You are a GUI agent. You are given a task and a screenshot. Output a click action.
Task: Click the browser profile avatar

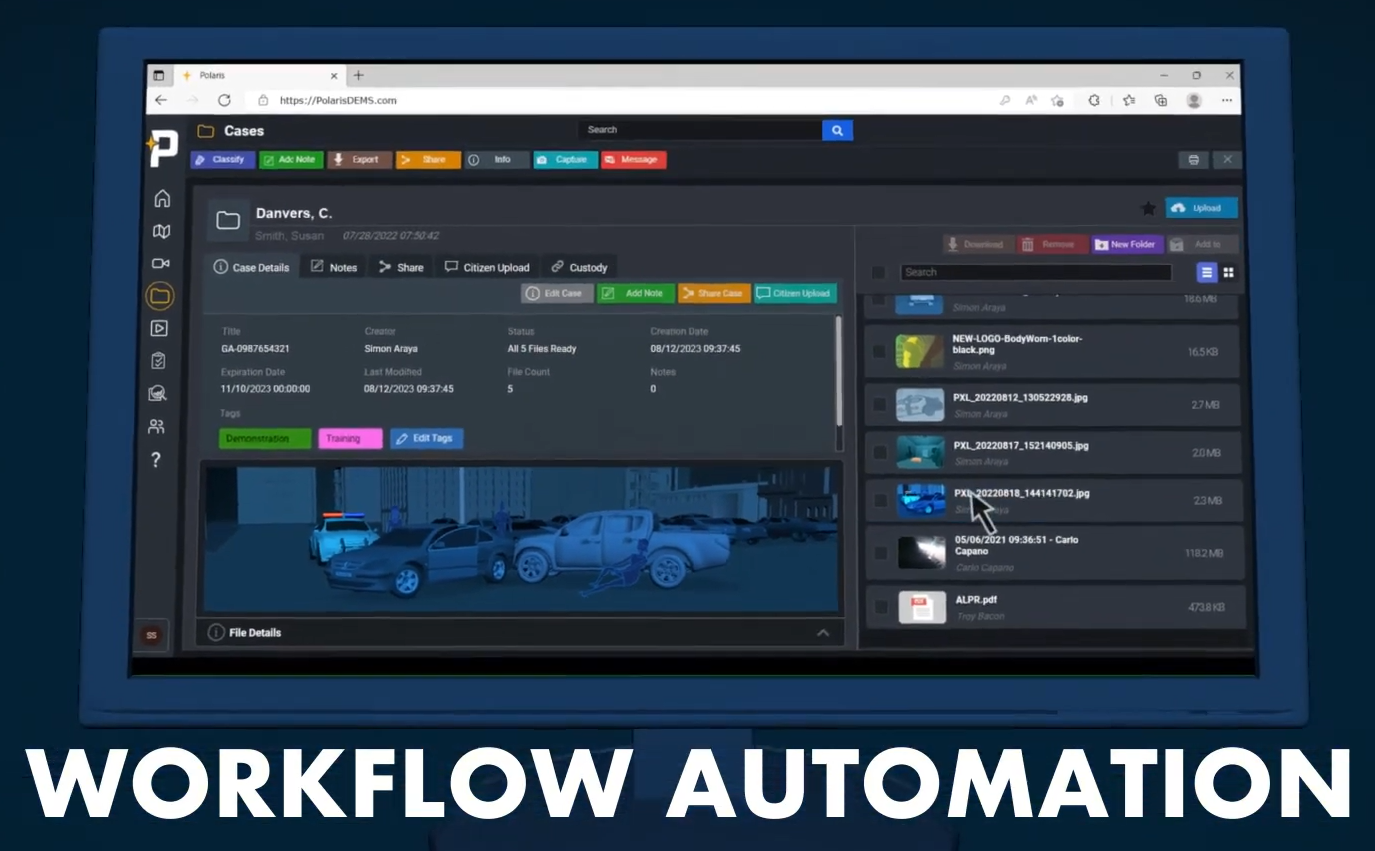1194,100
